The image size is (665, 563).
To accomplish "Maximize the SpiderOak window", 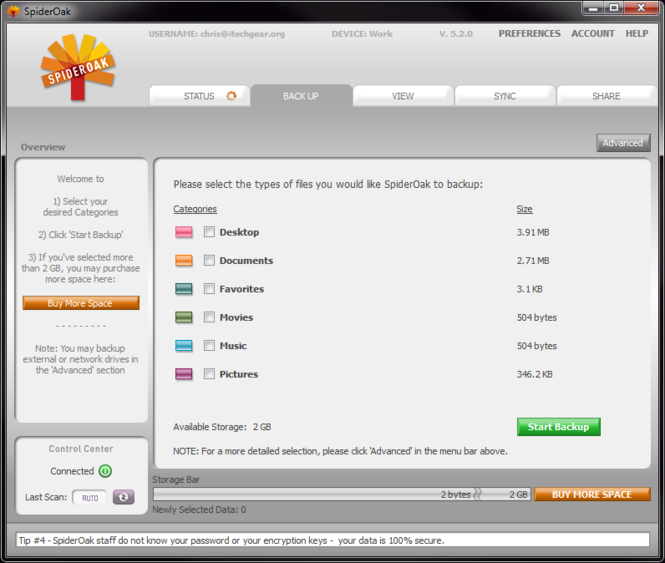I will pos(614,8).
